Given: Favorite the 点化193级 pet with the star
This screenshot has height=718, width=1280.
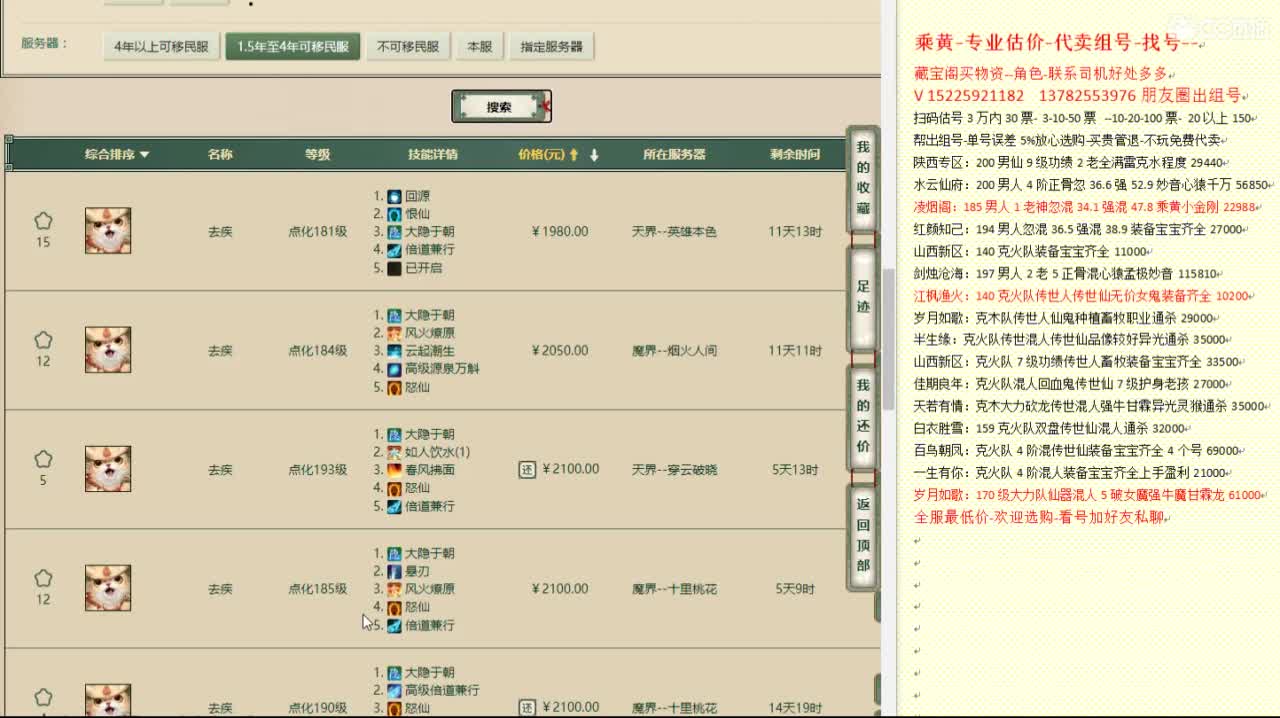Looking at the screenshot, I should coord(43,458).
